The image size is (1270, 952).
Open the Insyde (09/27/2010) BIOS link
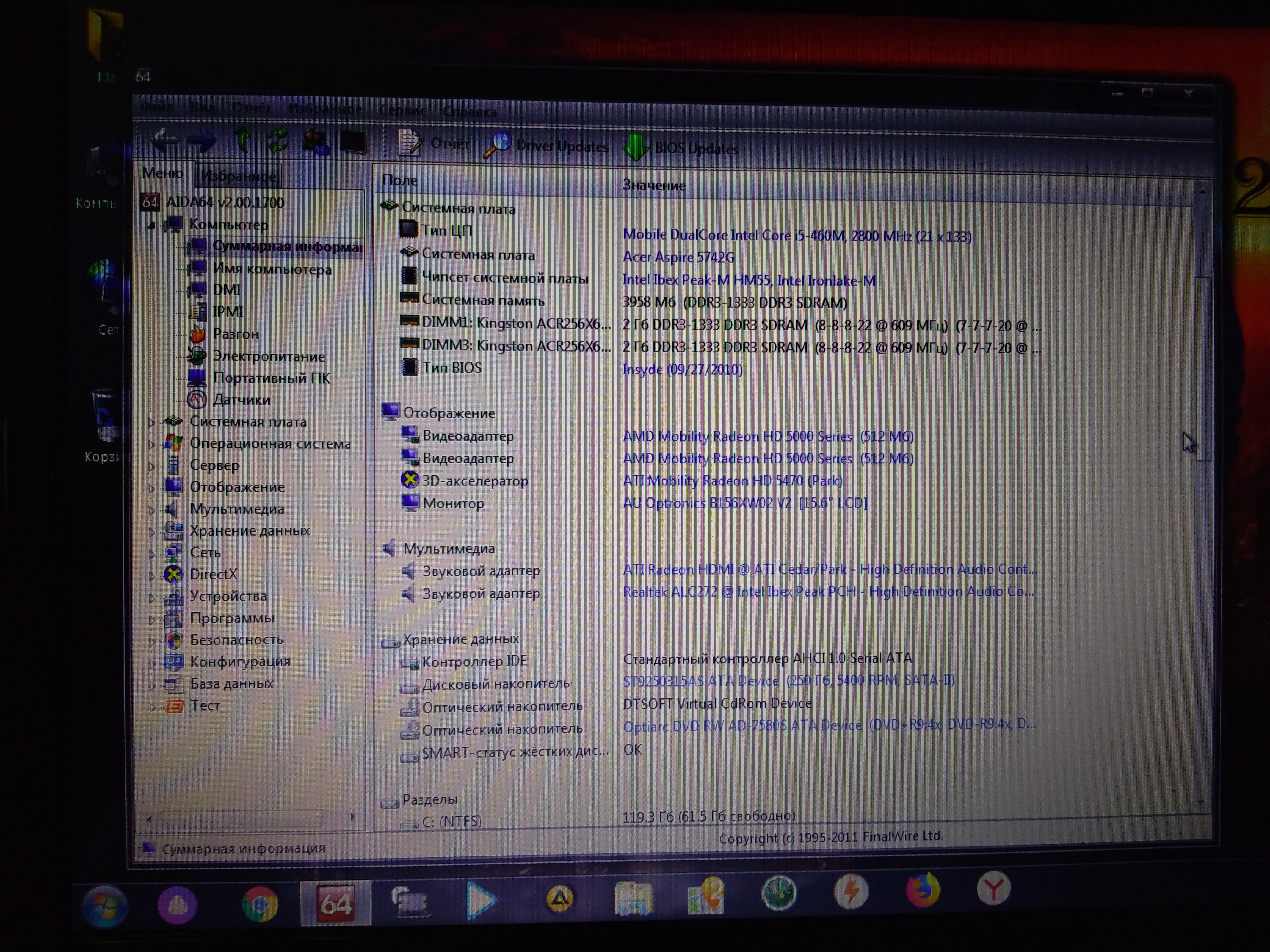click(682, 369)
